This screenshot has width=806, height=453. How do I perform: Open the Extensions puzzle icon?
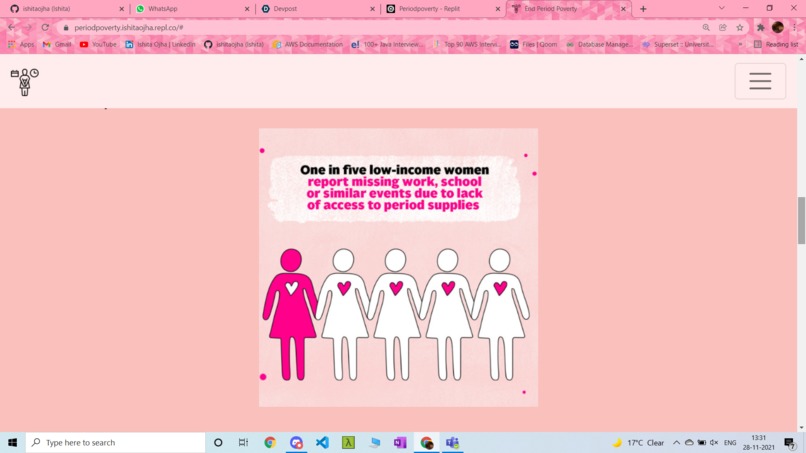point(760,27)
